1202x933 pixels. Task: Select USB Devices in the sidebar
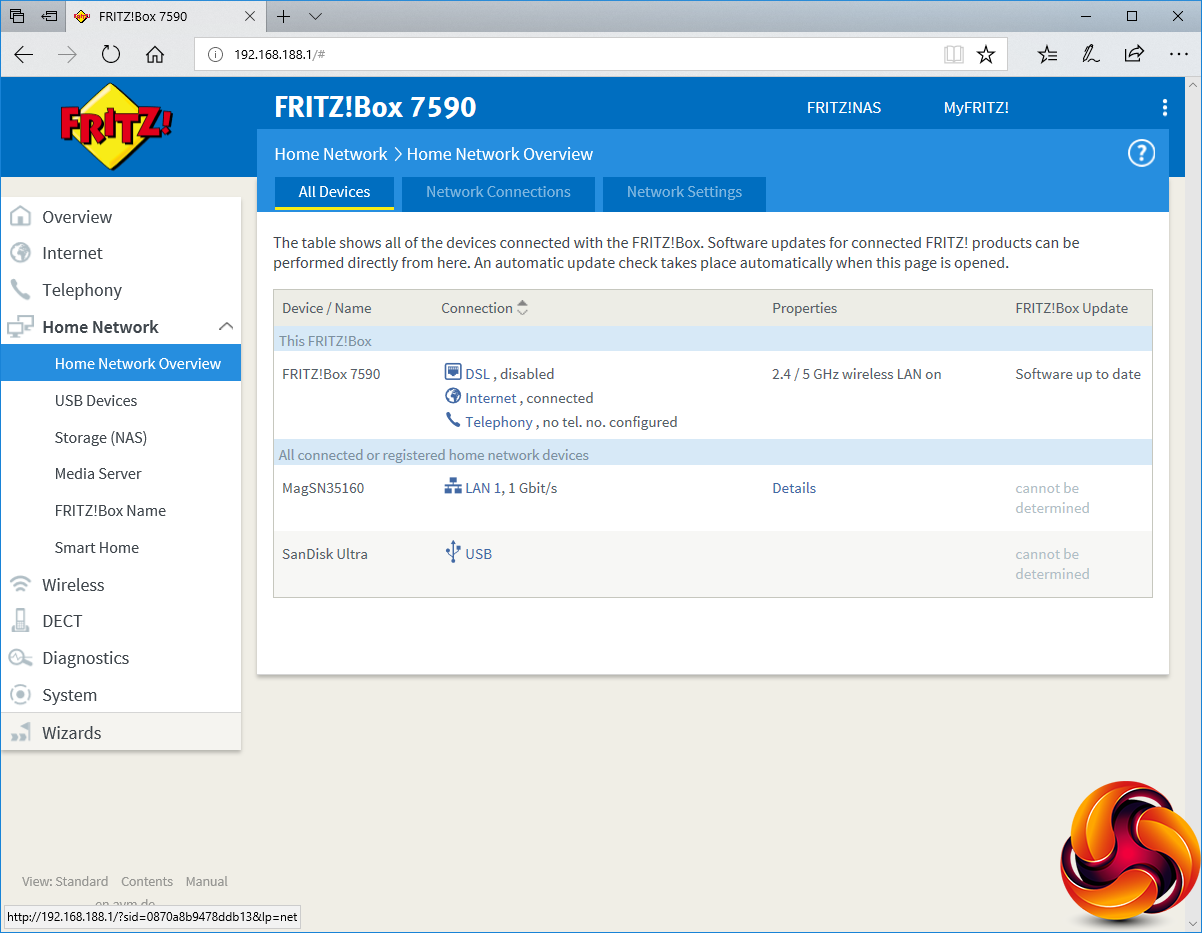pyautogui.click(x=96, y=401)
